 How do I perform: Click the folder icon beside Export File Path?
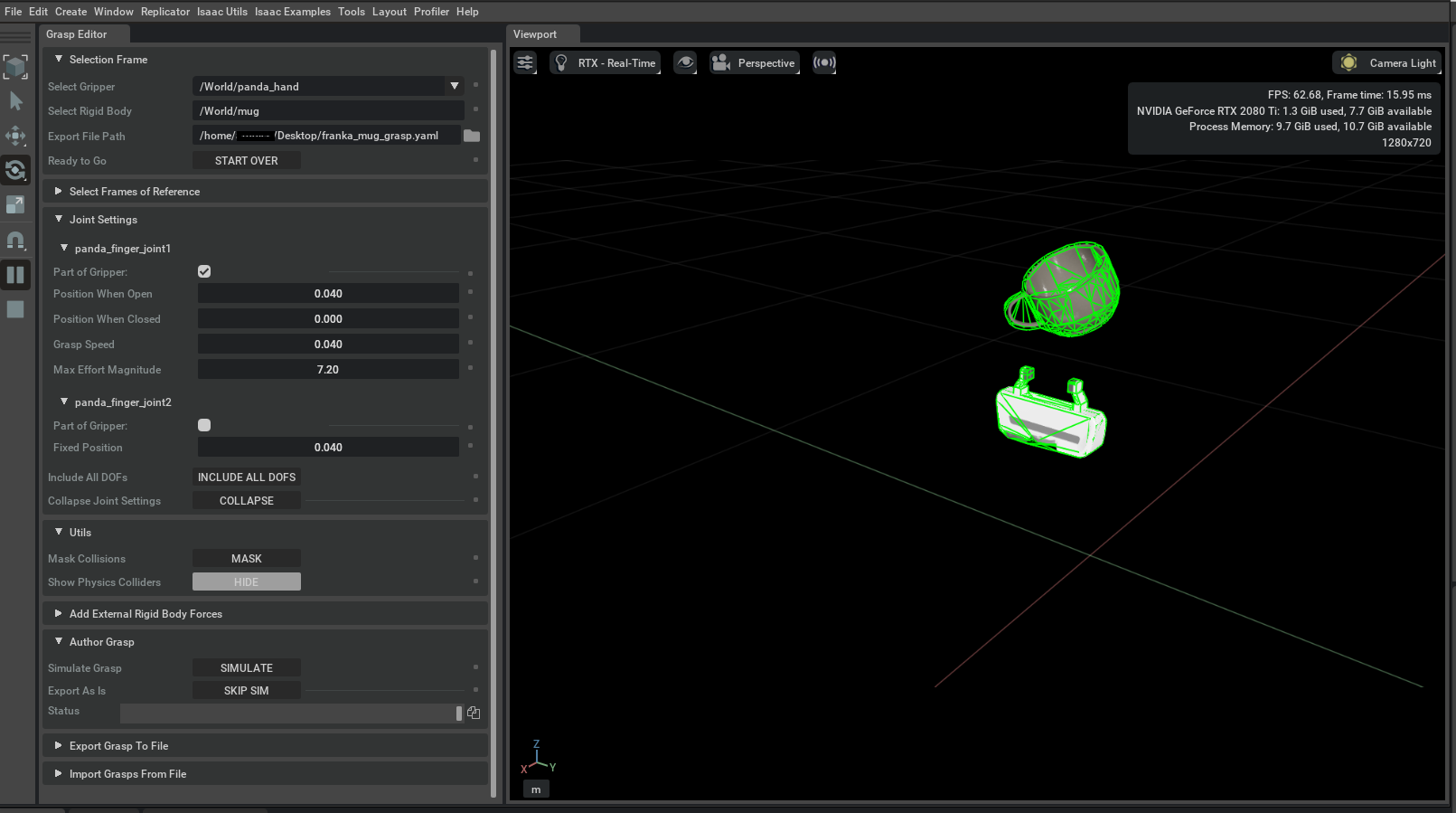pyautogui.click(x=472, y=136)
